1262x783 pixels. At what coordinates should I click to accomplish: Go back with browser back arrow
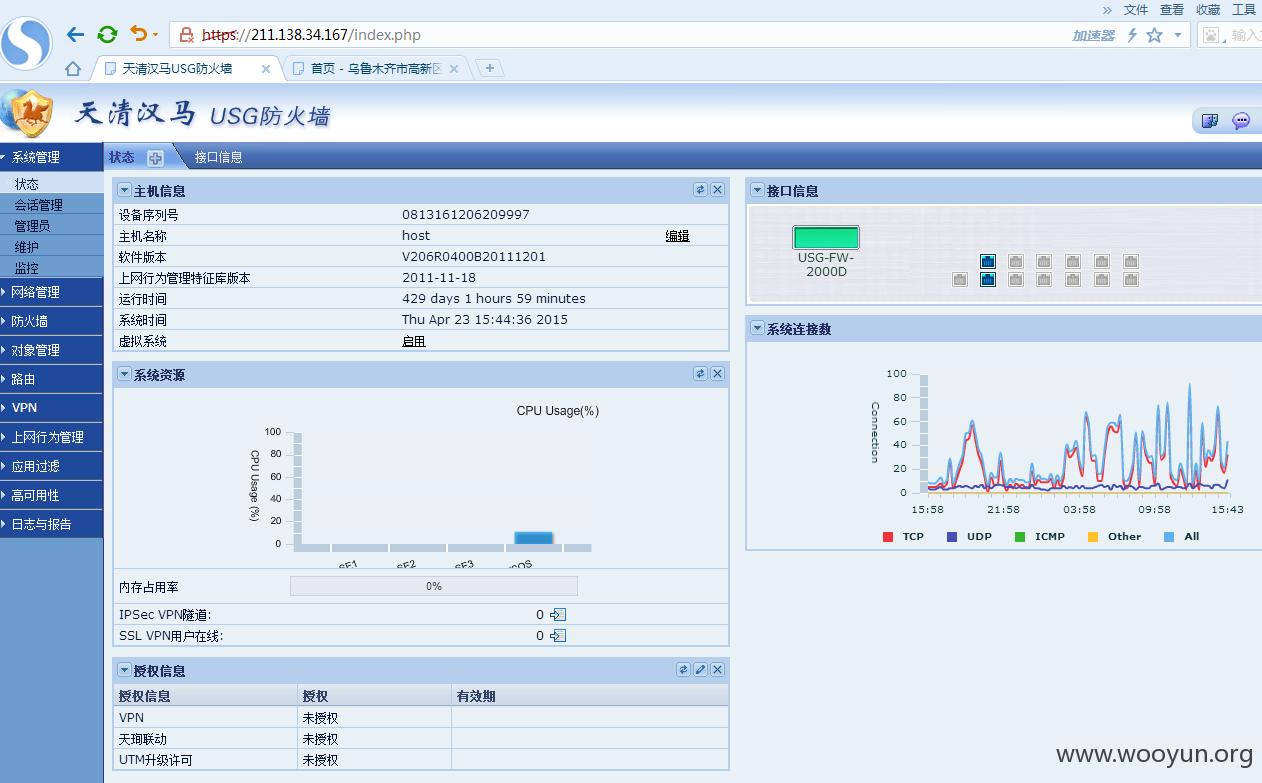tap(75, 35)
